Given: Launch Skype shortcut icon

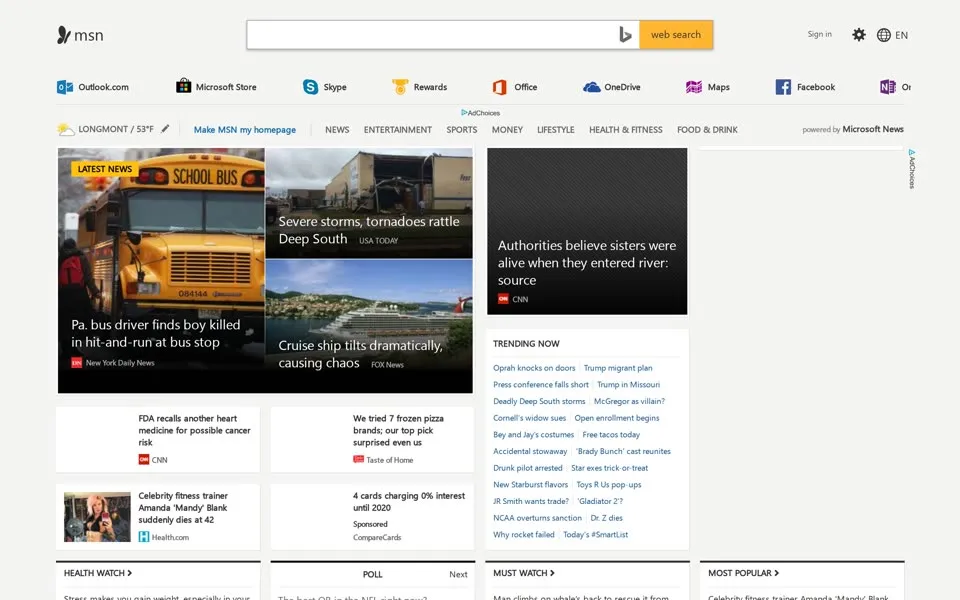Looking at the screenshot, I should click(x=310, y=87).
